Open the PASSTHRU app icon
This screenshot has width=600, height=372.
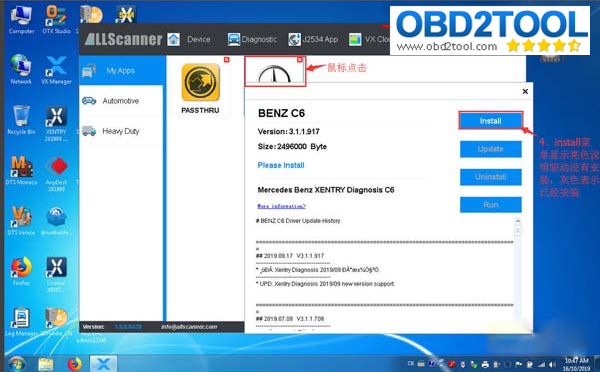tap(201, 82)
